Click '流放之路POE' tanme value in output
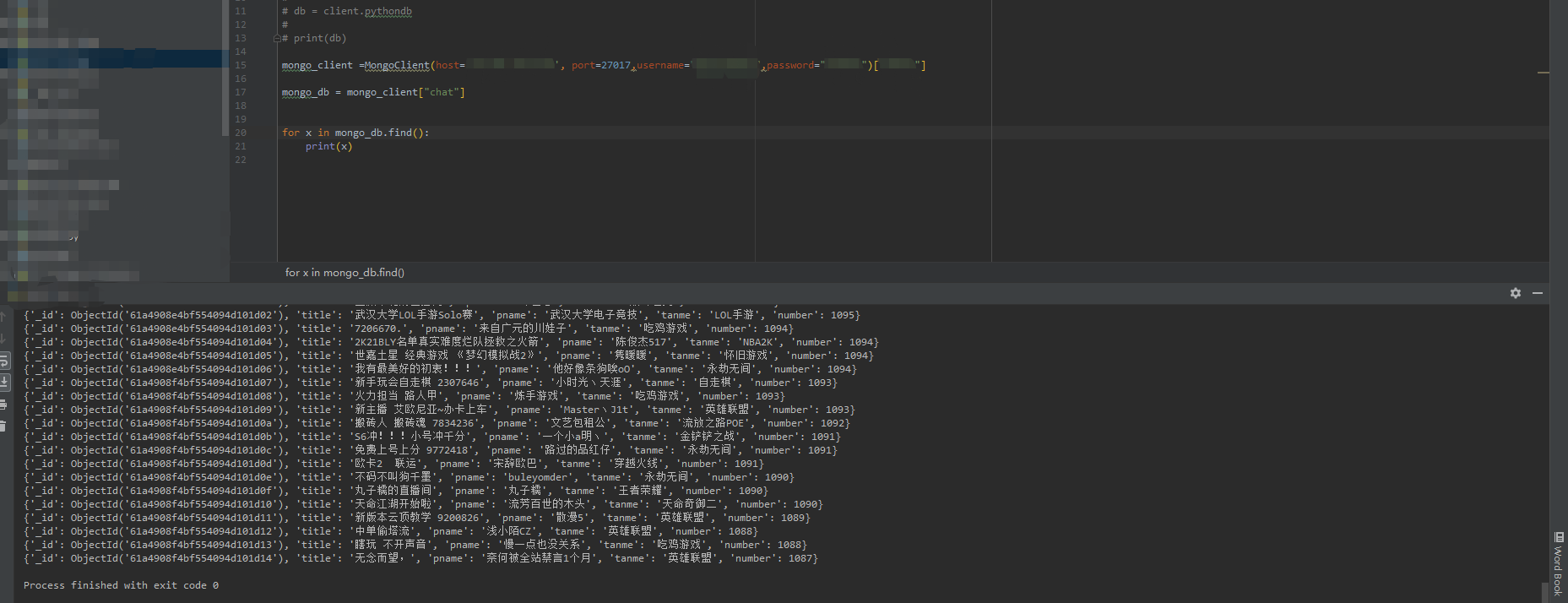This screenshot has height=603, width=1568. [713, 423]
